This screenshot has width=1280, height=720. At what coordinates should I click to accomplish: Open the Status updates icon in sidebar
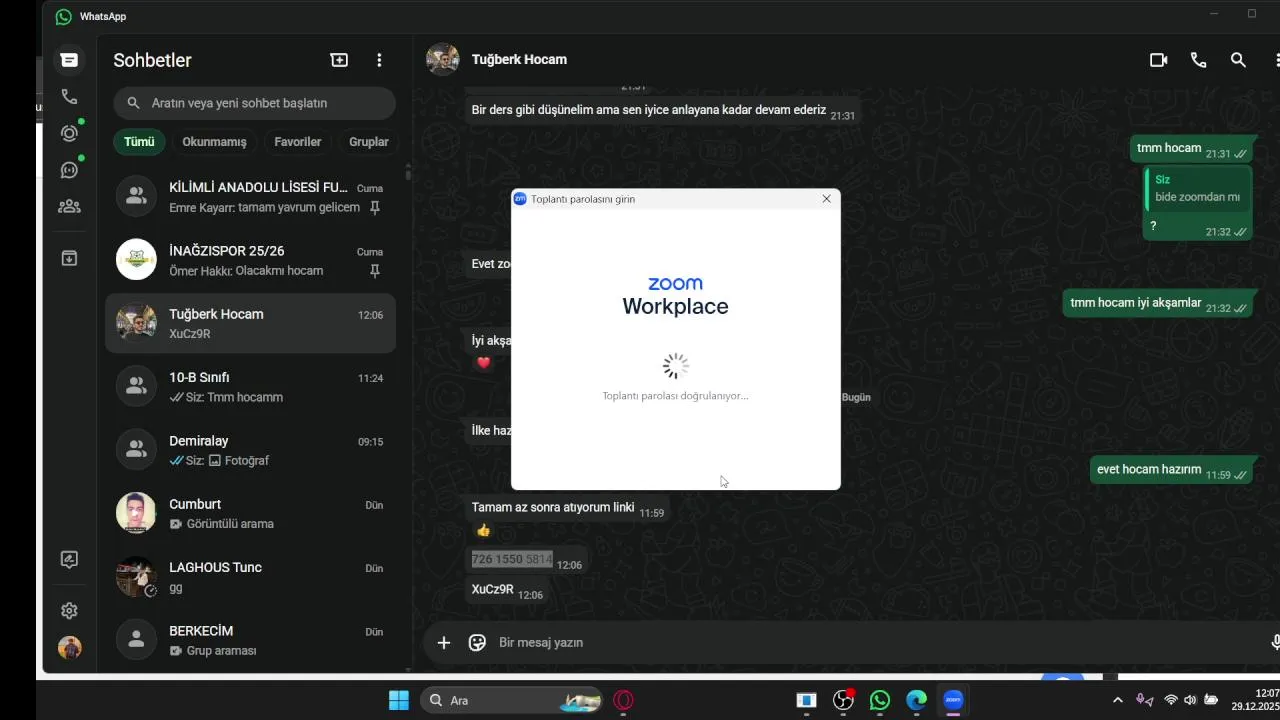69,133
